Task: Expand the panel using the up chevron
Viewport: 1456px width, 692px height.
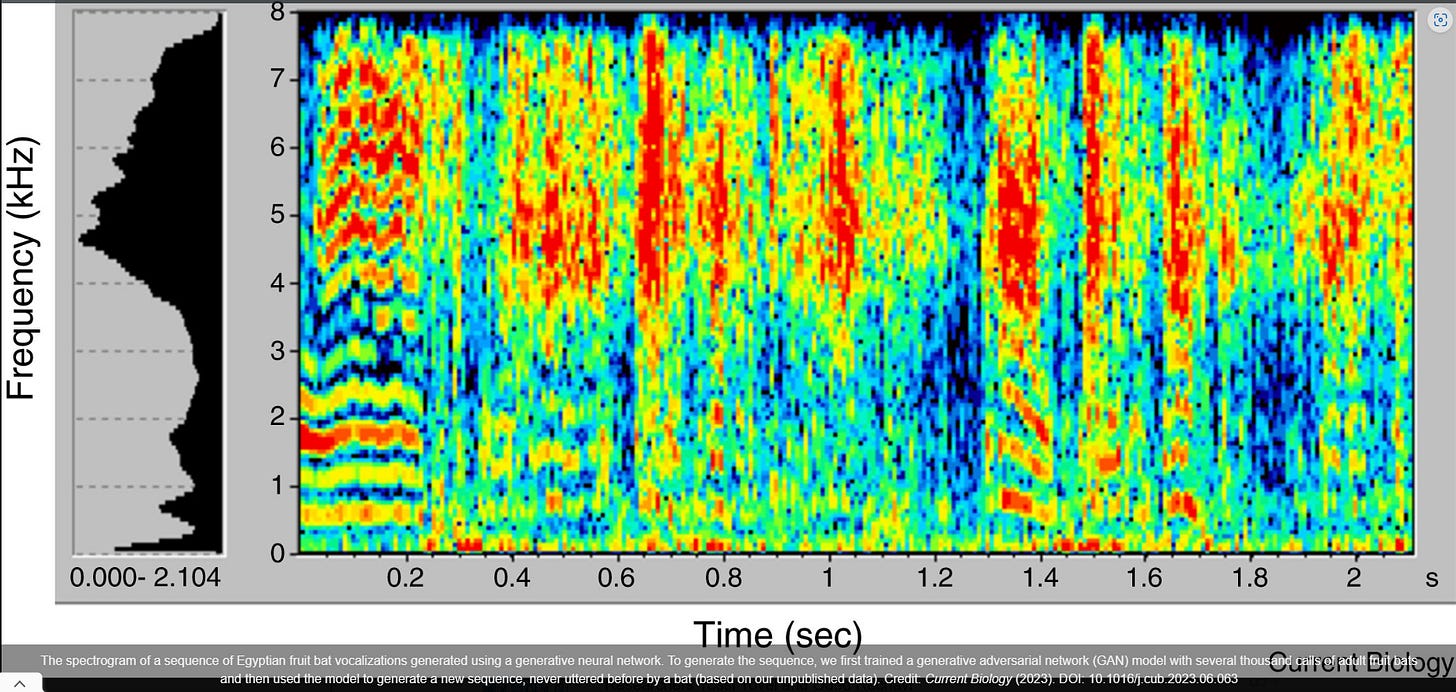Action: pos(22,682)
